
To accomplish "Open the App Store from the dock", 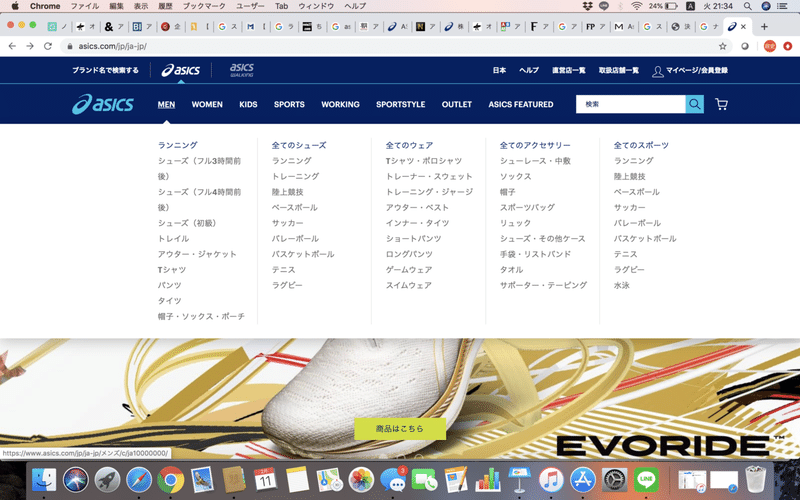I will (x=583, y=480).
